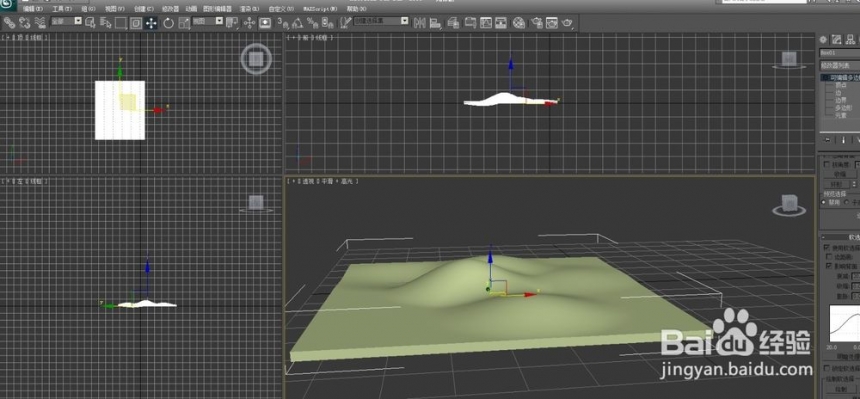Open the Select by Name list icon

105,23
